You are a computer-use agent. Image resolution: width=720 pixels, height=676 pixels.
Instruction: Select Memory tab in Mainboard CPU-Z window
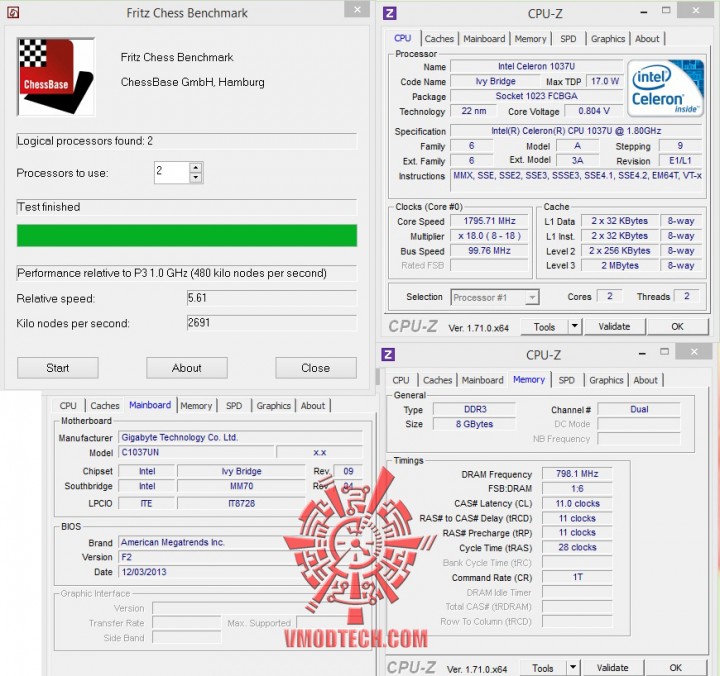click(x=196, y=406)
